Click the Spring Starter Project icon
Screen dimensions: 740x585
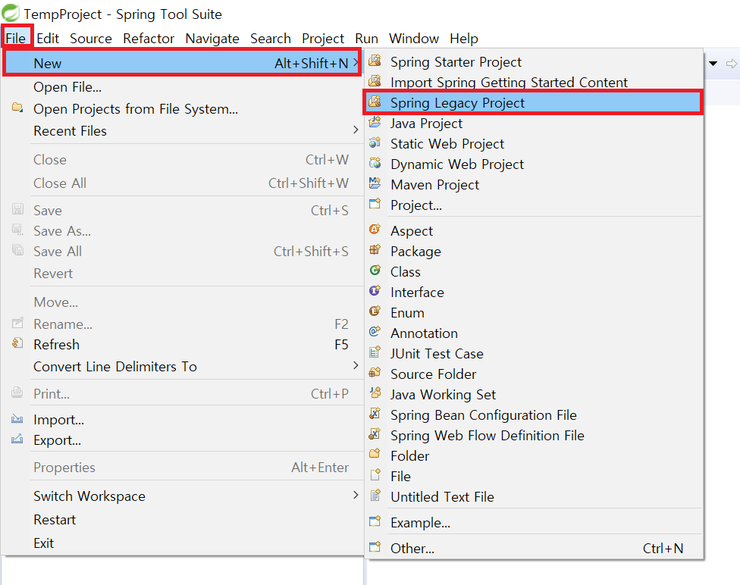(x=375, y=62)
